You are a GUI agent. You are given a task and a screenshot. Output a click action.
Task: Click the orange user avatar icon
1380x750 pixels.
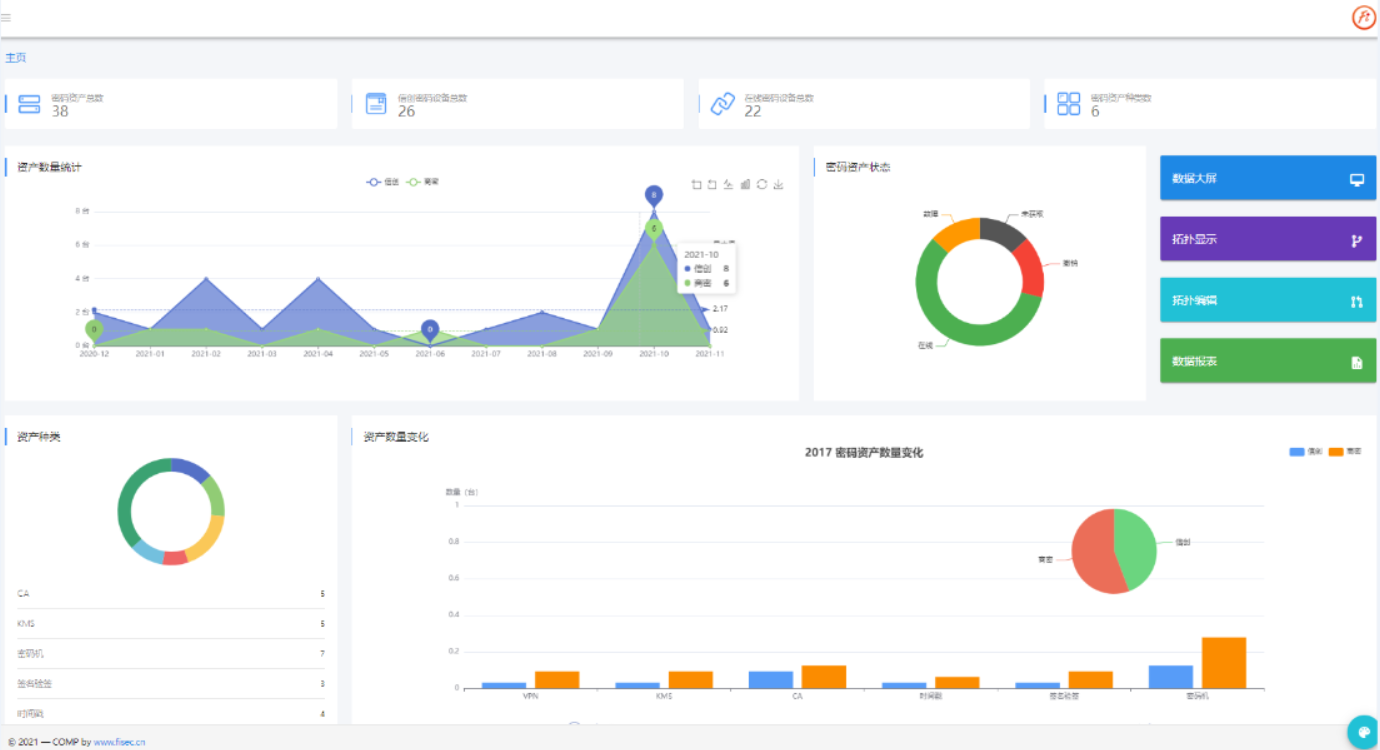tap(1363, 17)
